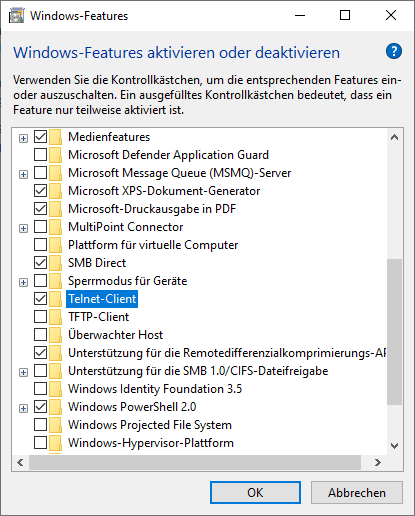Click the folder icon beside Telnet-Client

coord(56,299)
